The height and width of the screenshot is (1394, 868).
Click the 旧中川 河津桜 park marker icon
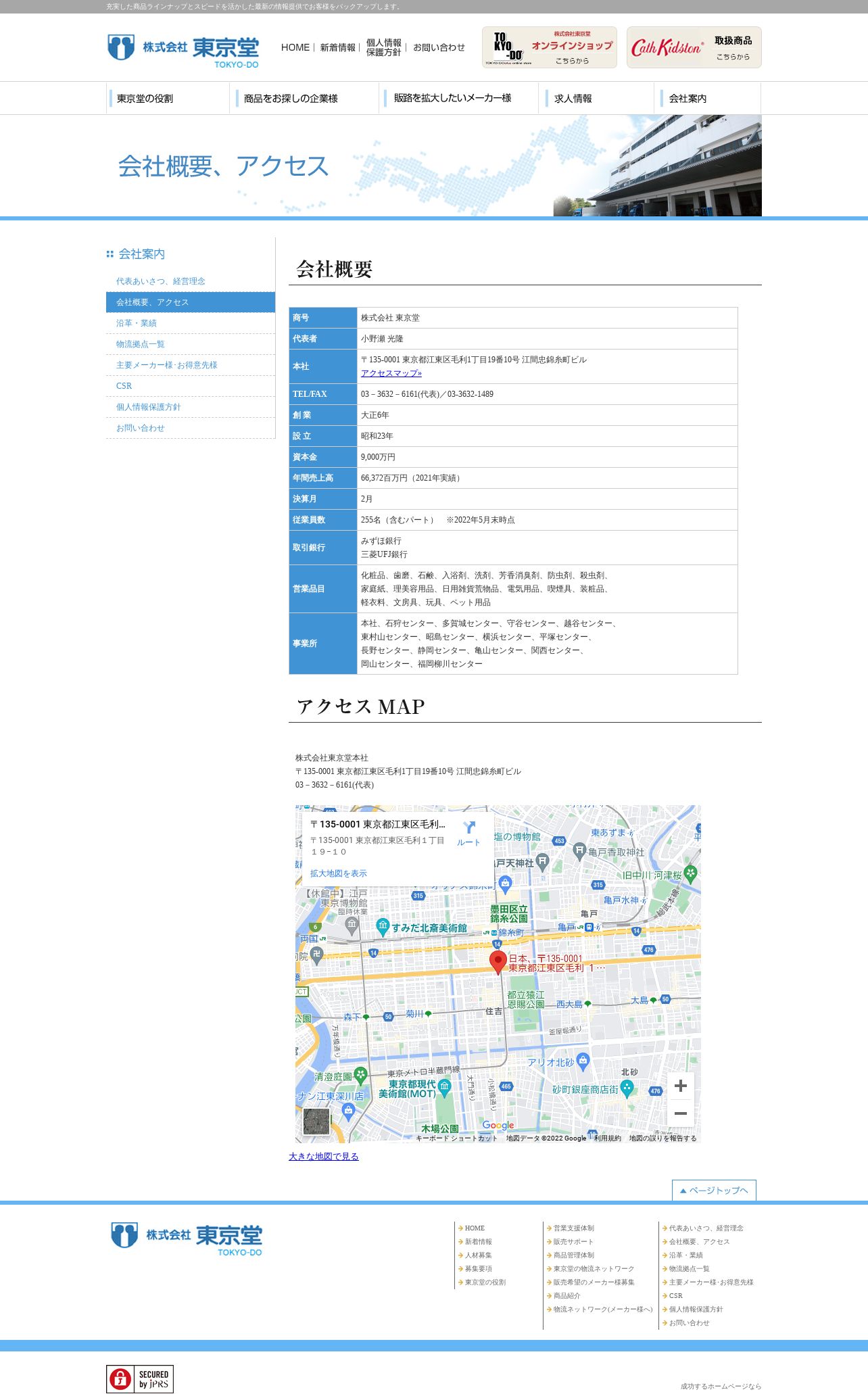pyautogui.click(x=690, y=873)
